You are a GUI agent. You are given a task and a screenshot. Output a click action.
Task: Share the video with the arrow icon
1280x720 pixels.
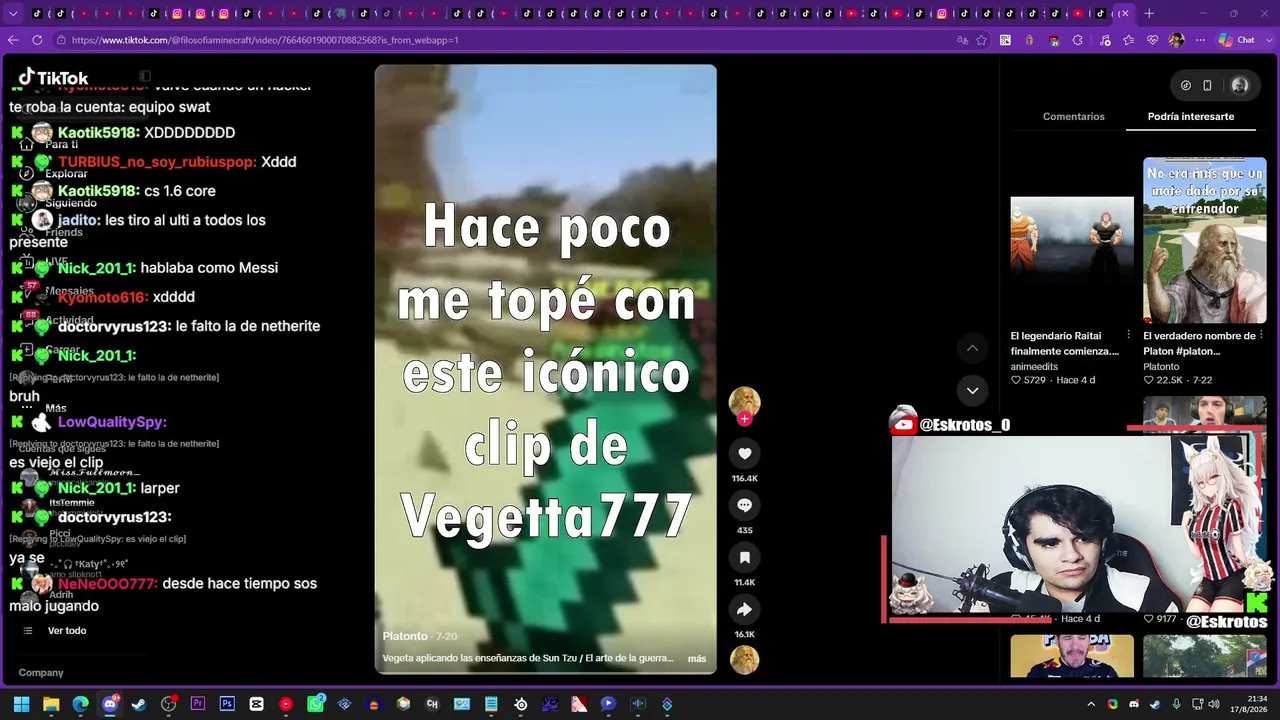(744, 609)
